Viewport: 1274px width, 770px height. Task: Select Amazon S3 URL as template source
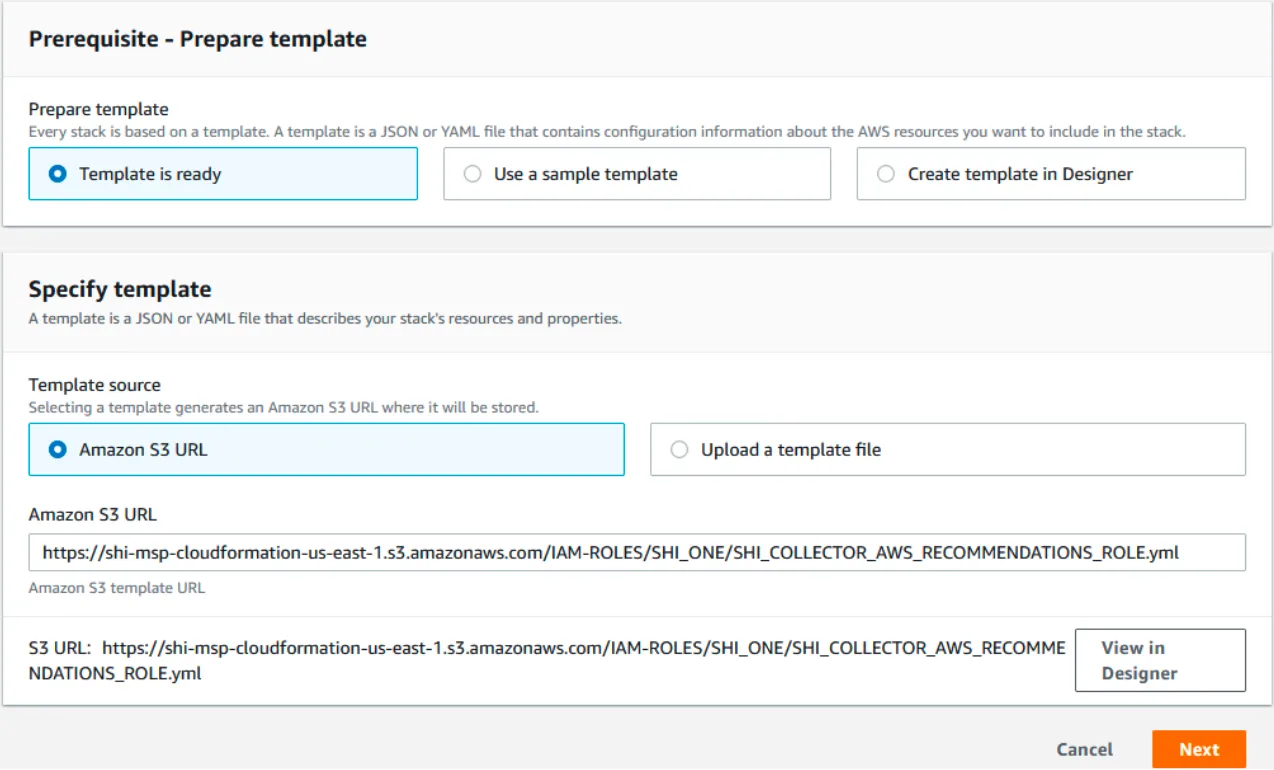(x=326, y=450)
